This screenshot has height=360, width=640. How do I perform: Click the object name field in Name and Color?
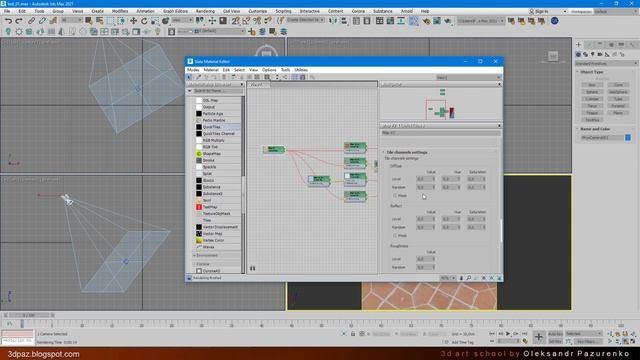coord(602,138)
